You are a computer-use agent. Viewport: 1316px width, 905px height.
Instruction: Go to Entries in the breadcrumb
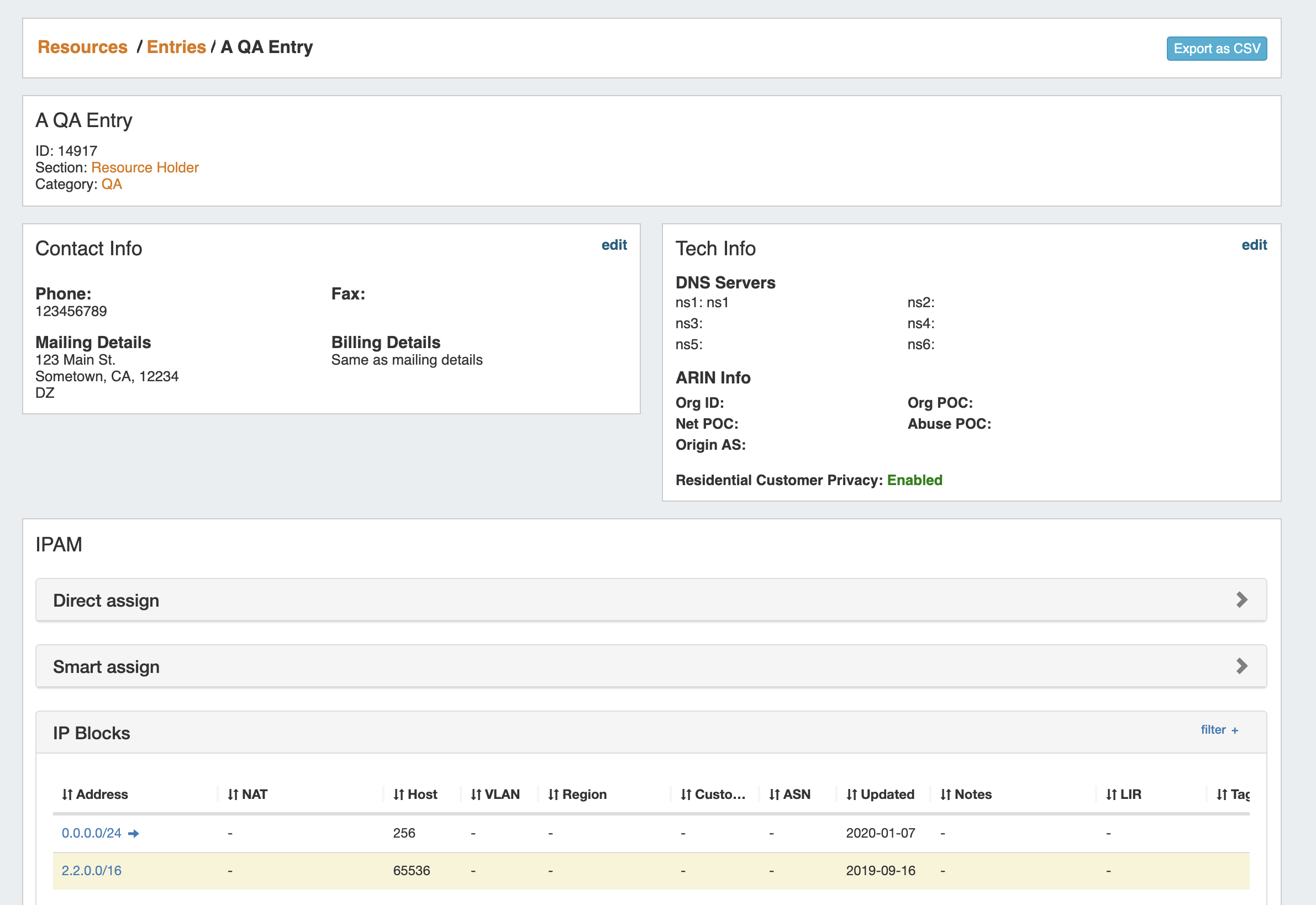tap(176, 47)
